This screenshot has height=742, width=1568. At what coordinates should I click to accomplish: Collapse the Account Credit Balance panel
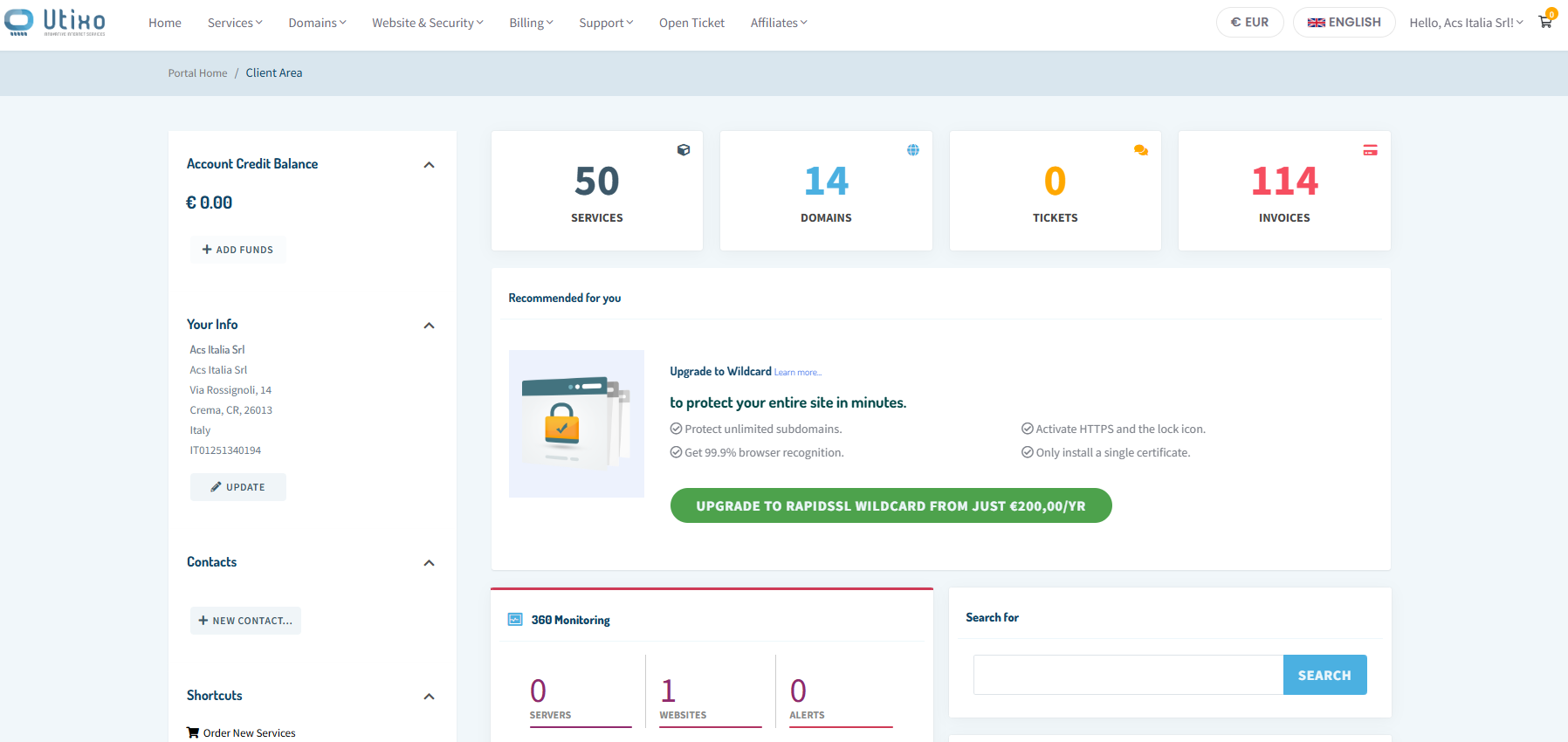429,165
